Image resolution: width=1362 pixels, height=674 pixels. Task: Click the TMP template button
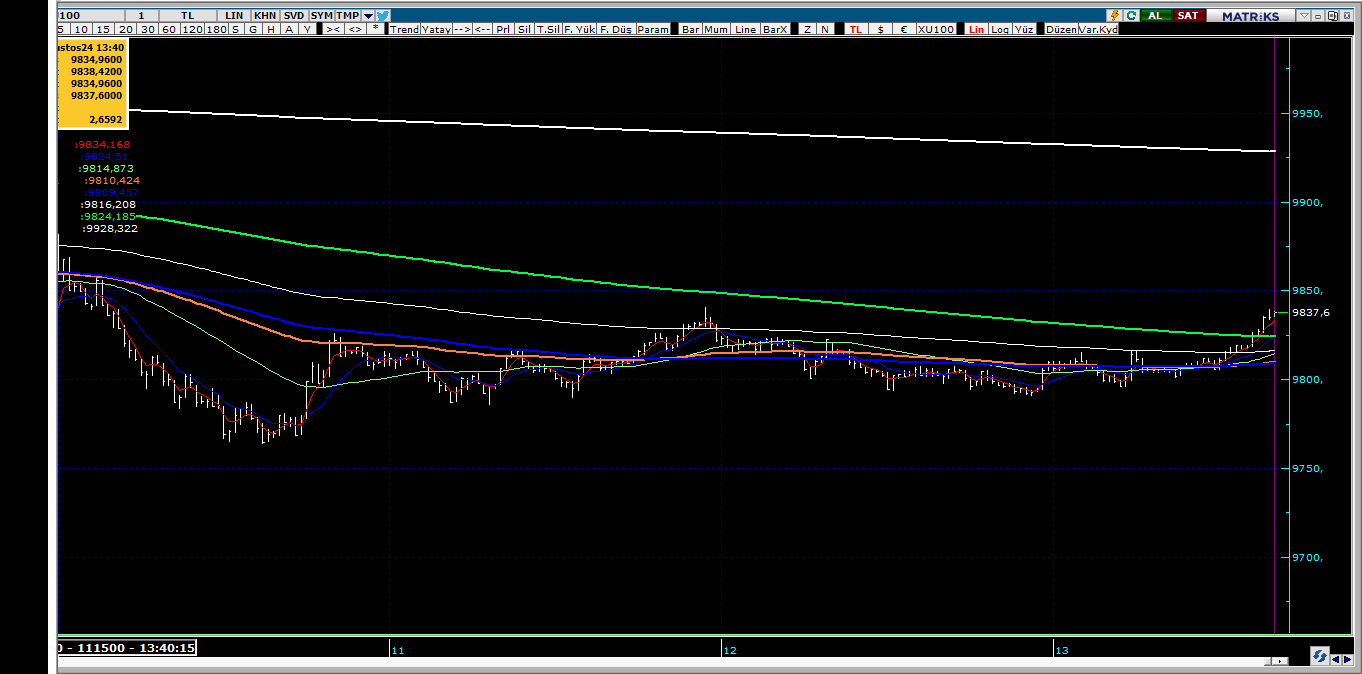point(347,15)
